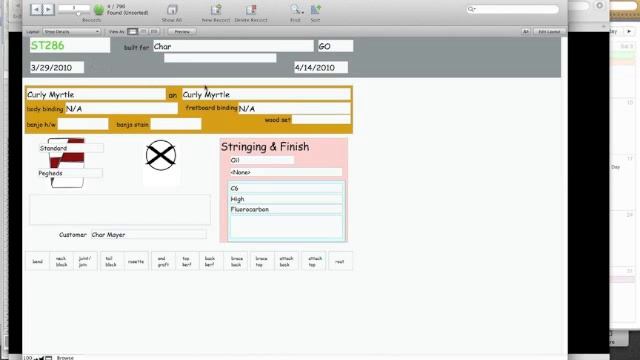
Task: Click the 3/29/2010 date field
Action: tap(57, 67)
